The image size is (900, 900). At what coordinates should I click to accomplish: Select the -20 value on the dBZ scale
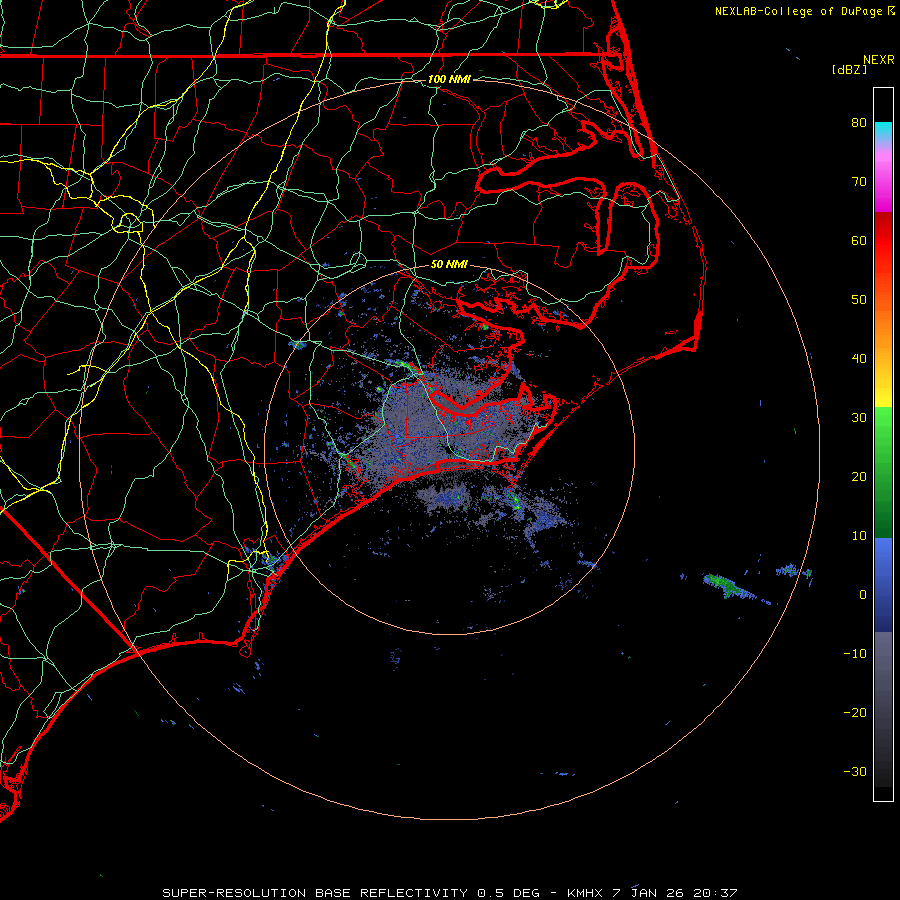[x=855, y=713]
